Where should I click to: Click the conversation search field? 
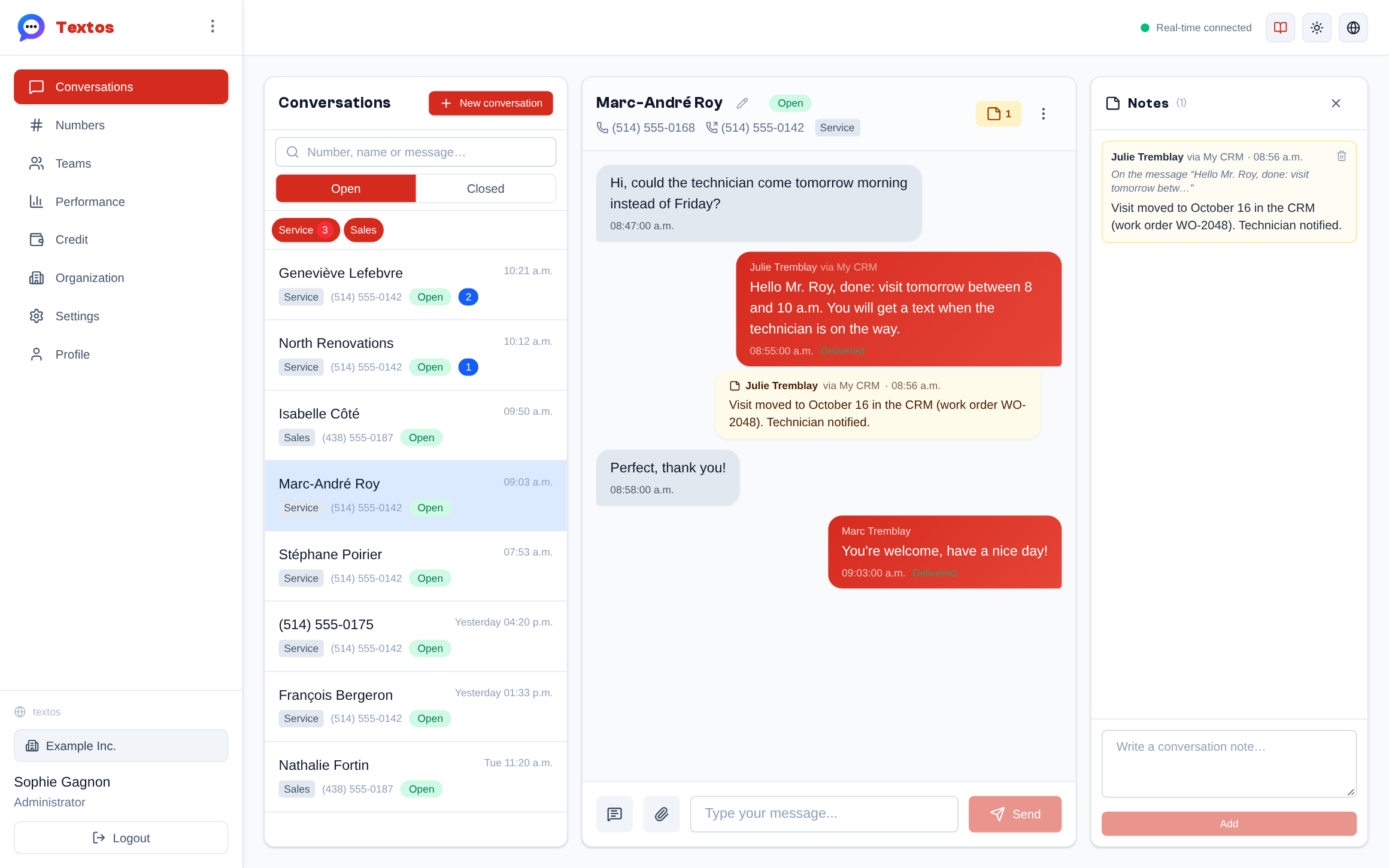(416, 152)
